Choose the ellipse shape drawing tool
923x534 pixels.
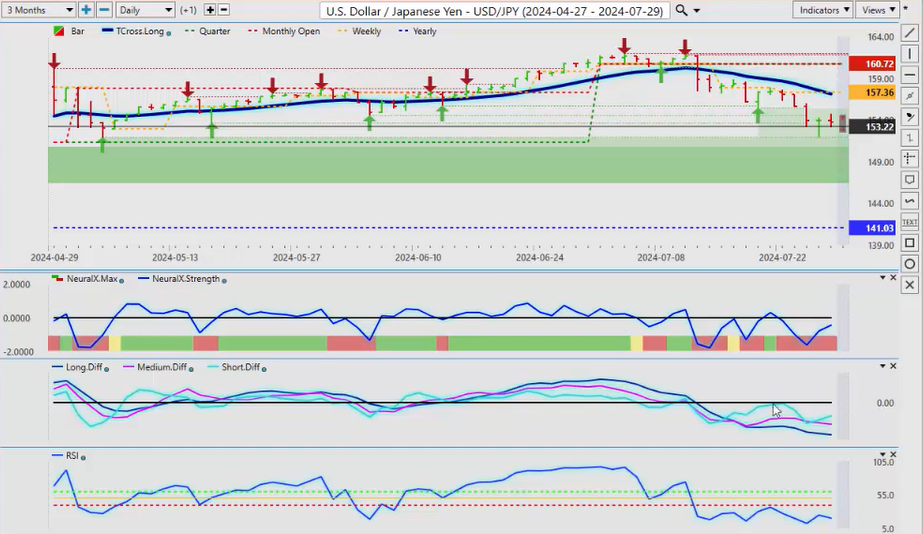[x=909, y=264]
